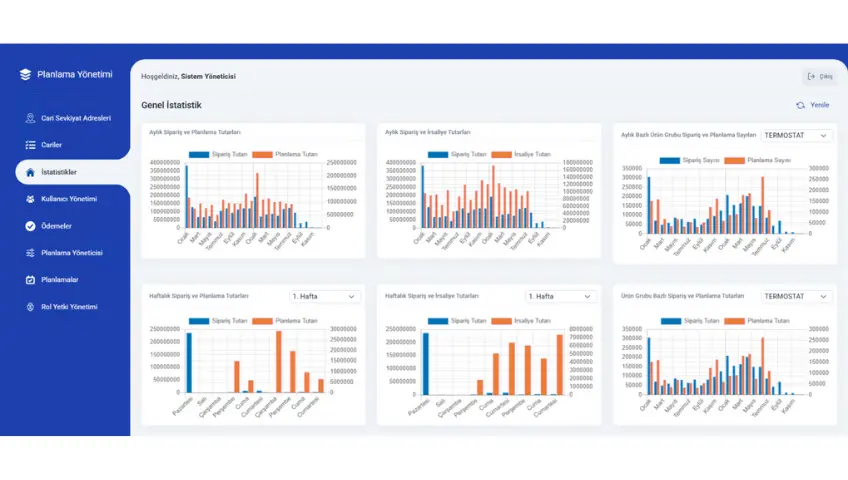Click the Planlama Yönetimi stack logo icon
Image resolution: width=848 pixels, height=480 pixels.
(26, 75)
